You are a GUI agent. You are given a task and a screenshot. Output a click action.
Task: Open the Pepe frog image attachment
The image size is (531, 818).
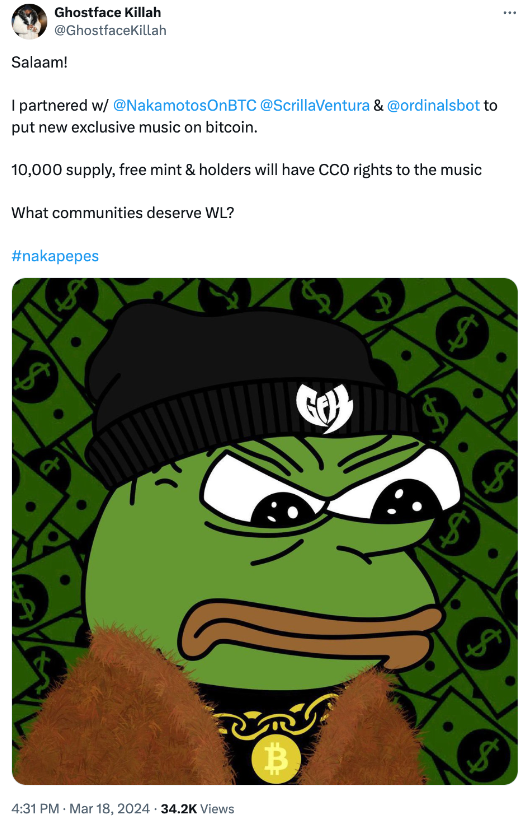coord(265,531)
